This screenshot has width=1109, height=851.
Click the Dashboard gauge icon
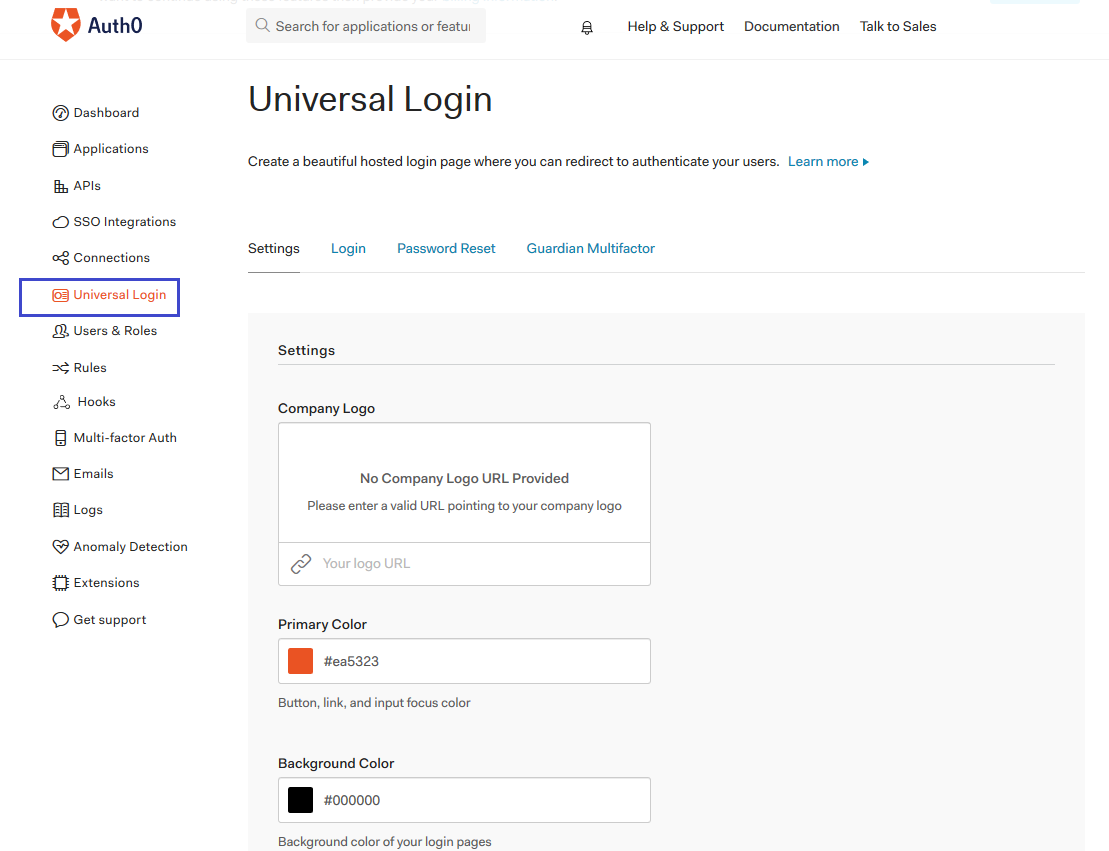(61, 113)
